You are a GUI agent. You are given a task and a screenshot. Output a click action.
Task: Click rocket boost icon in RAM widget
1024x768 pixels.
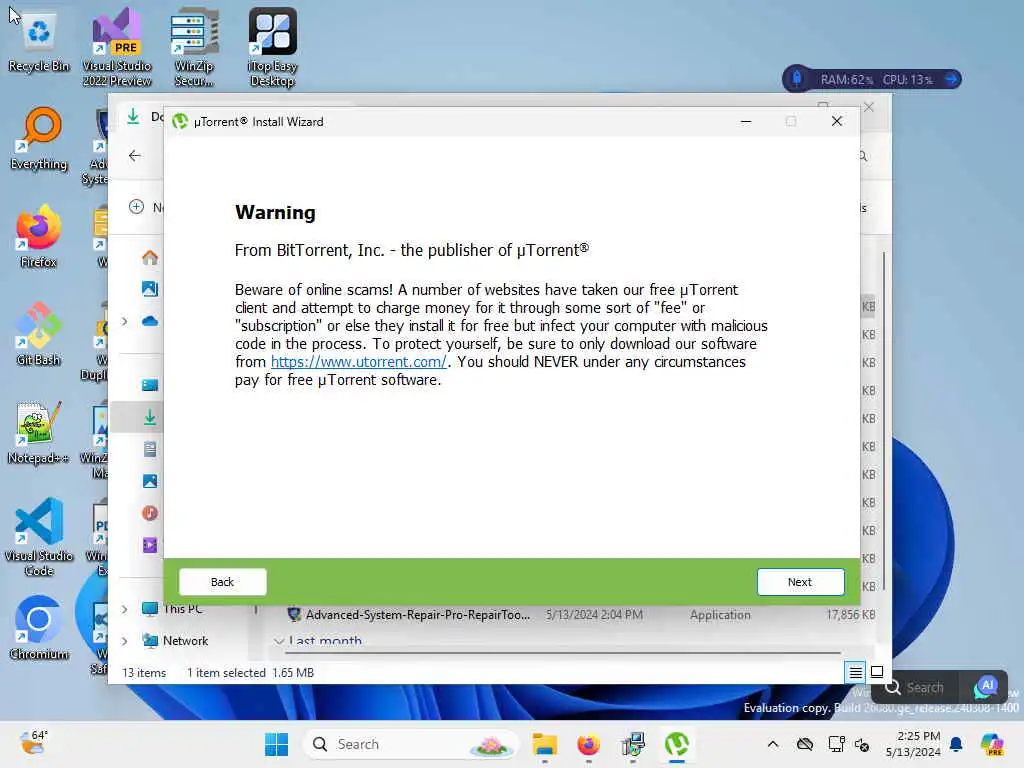coord(797,80)
